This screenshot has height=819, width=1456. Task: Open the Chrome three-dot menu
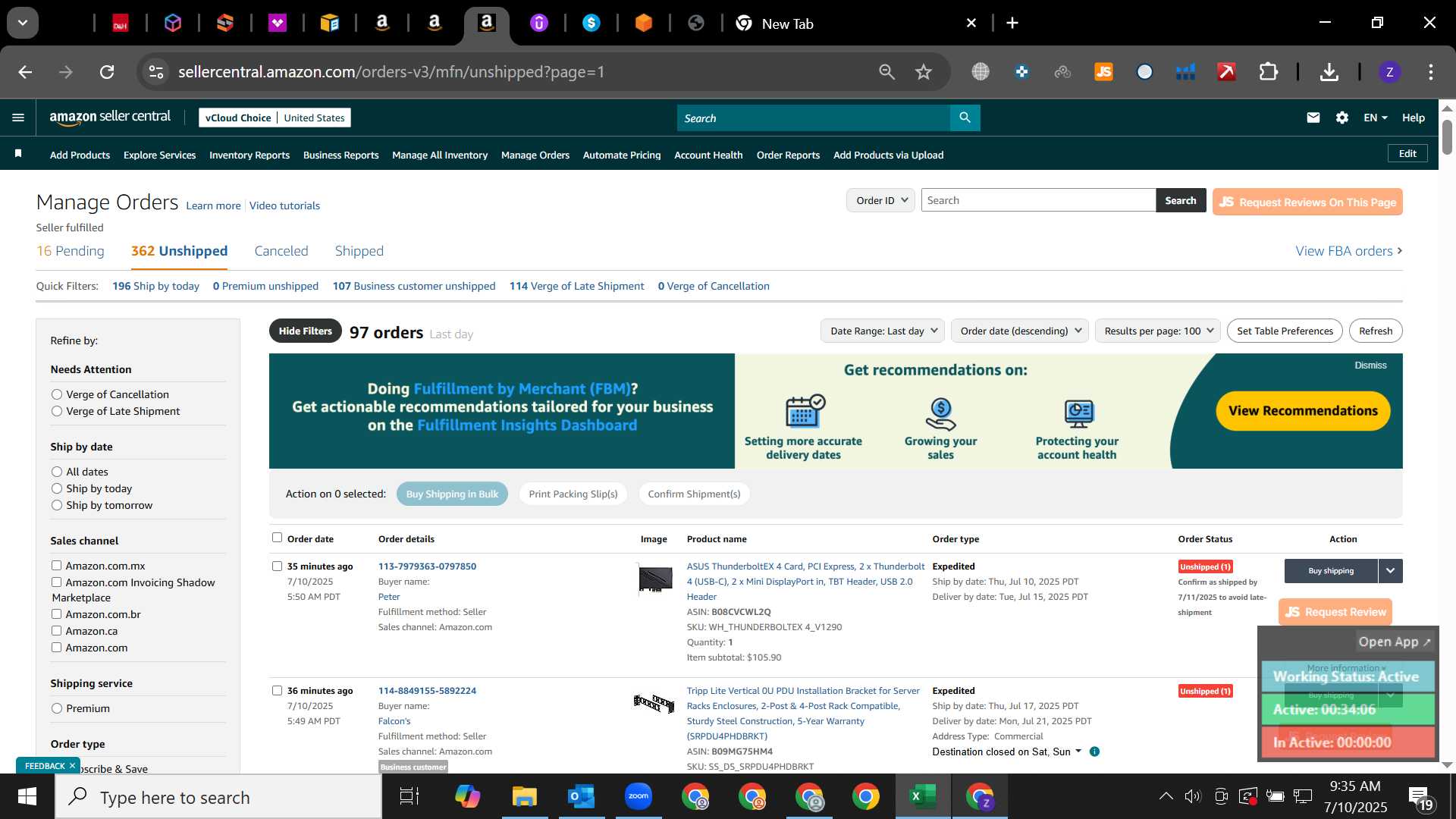tap(1431, 72)
